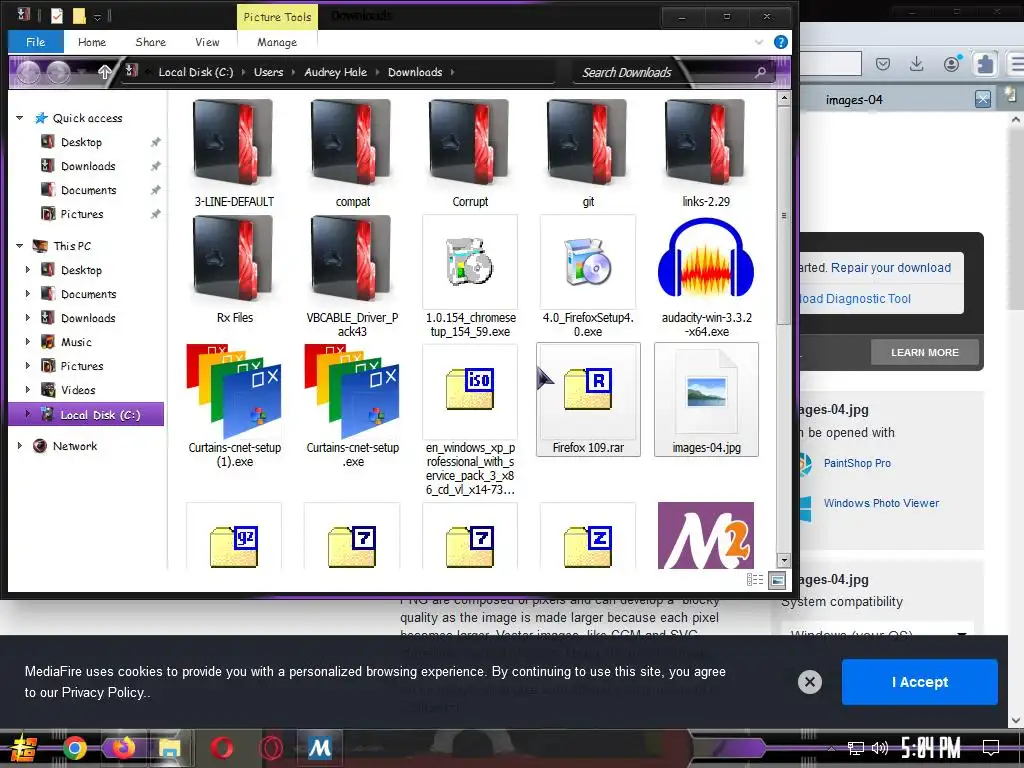Open Firefox from the taskbar
This screenshot has height=768, width=1024.
pyautogui.click(x=123, y=748)
